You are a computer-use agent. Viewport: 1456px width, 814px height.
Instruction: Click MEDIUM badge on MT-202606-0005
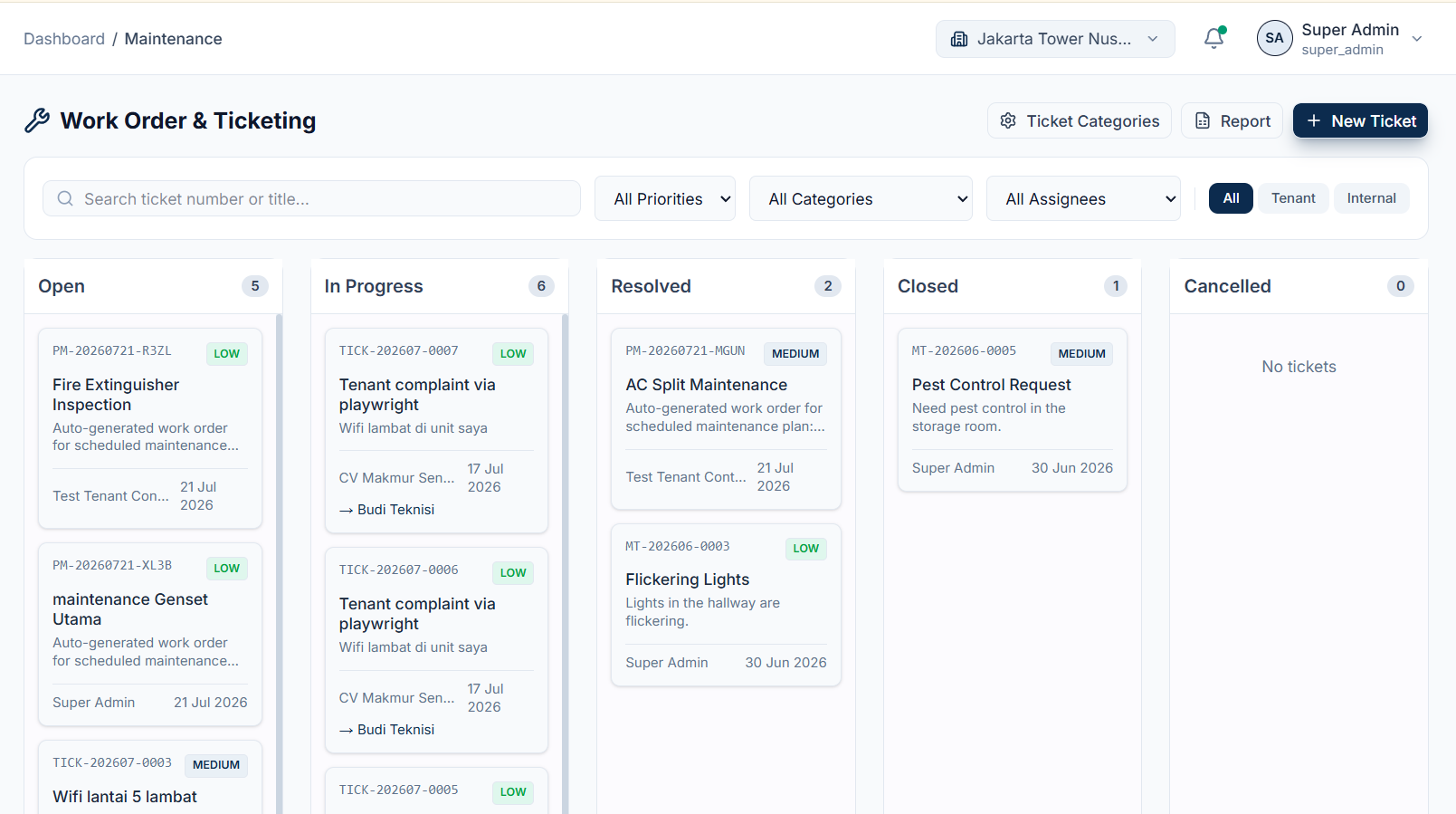coord(1082,353)
